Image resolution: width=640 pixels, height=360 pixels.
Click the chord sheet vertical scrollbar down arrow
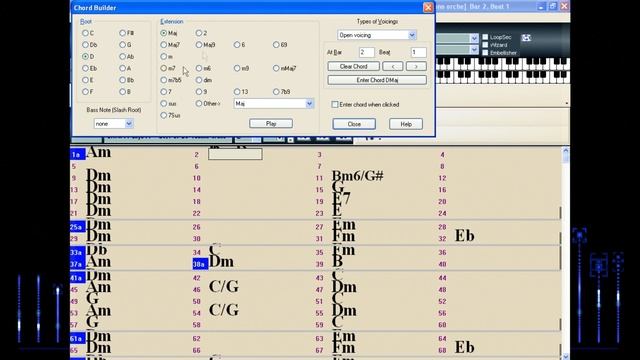coord(566,356)
